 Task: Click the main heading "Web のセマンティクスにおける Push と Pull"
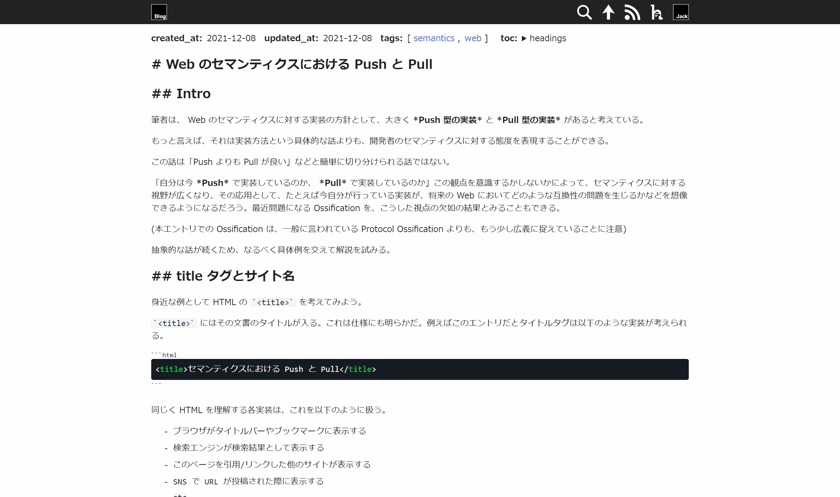pyautogui.click(x=292, y=64)
